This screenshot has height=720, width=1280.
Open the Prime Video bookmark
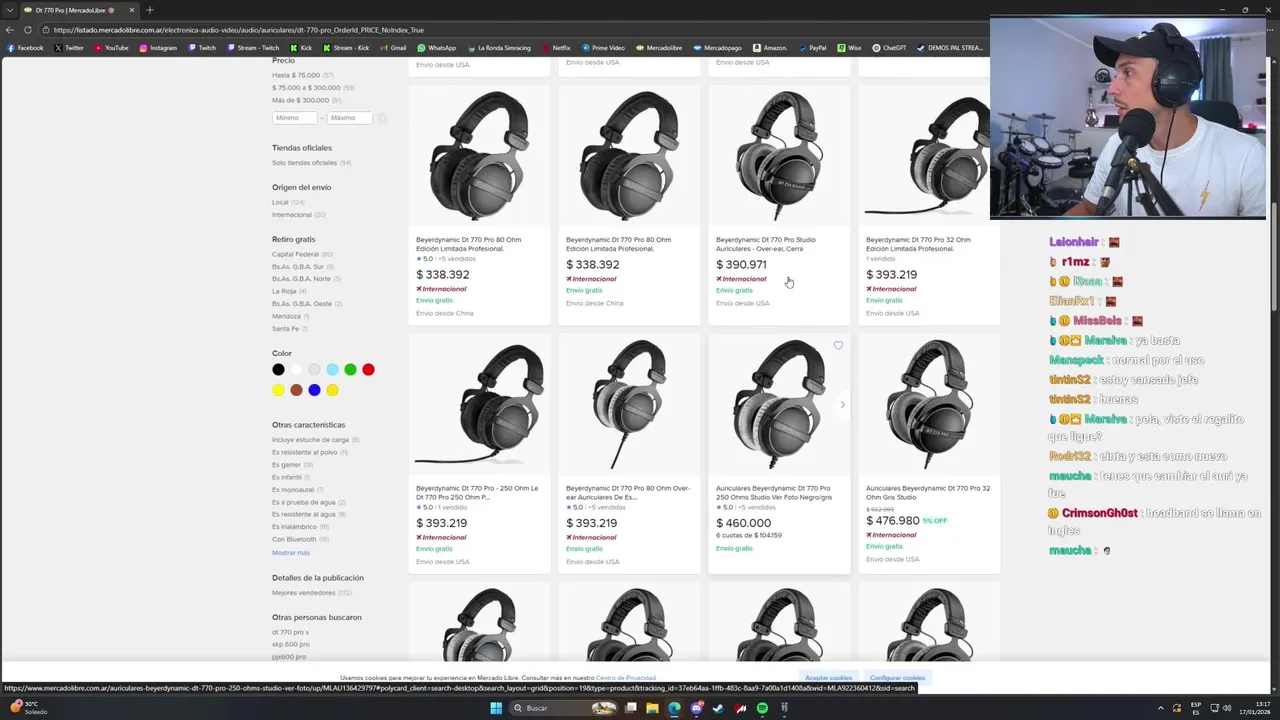click(x=603, y=48)
